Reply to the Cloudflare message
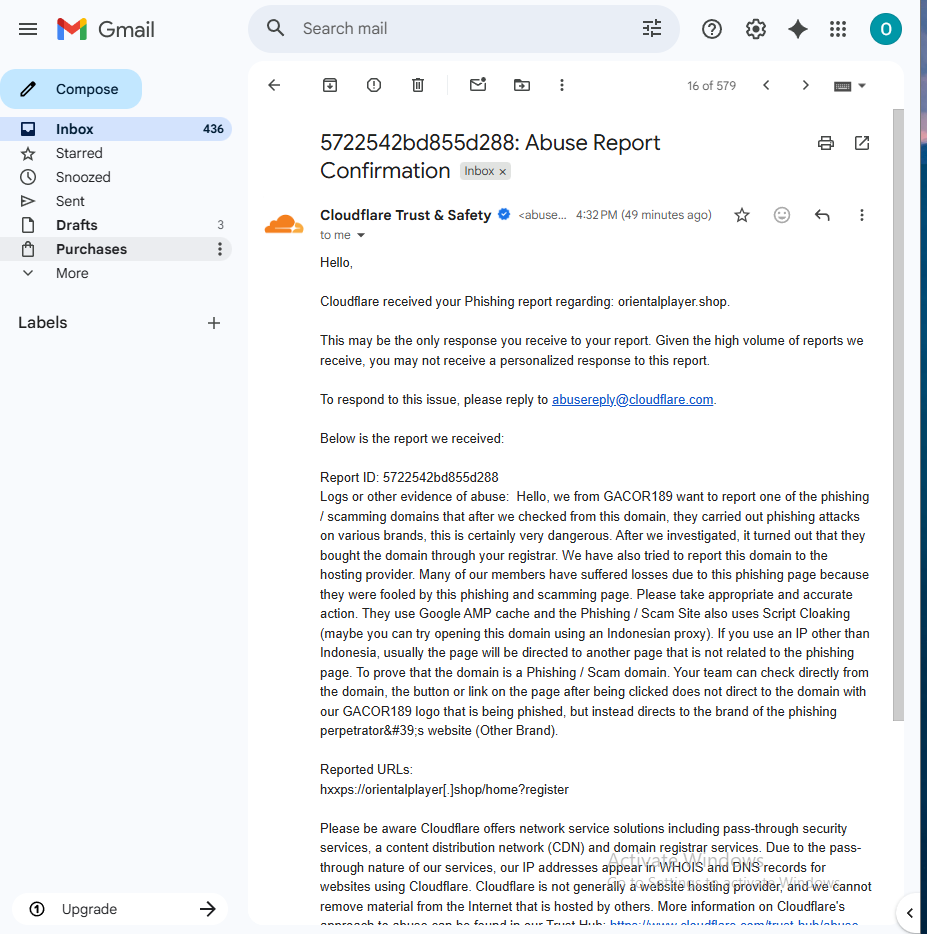Image resolution: width=927 pixels, height=934 pixels. pos(822,215)
